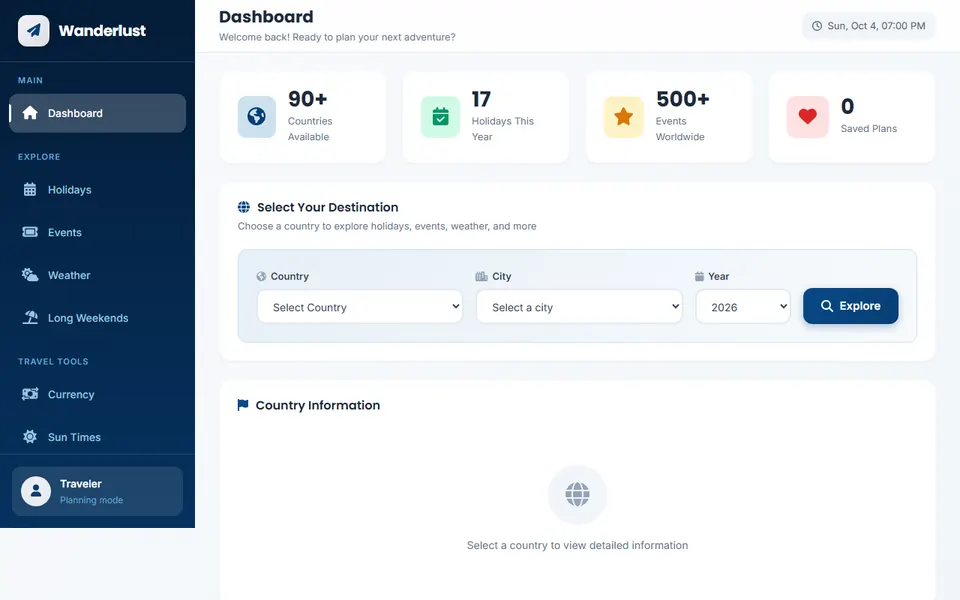
Task: Click the Dashboard home icon in the sidebar
Action: pos(30,113)
